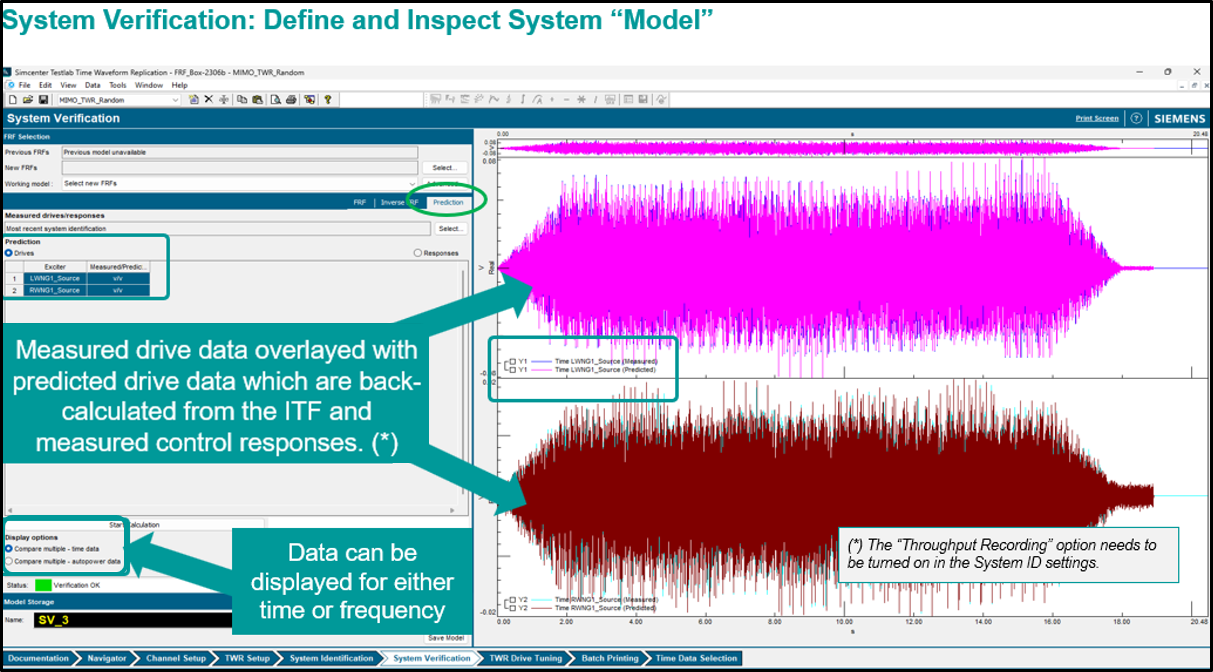Select the Drives radio button

tap(10, 253)
